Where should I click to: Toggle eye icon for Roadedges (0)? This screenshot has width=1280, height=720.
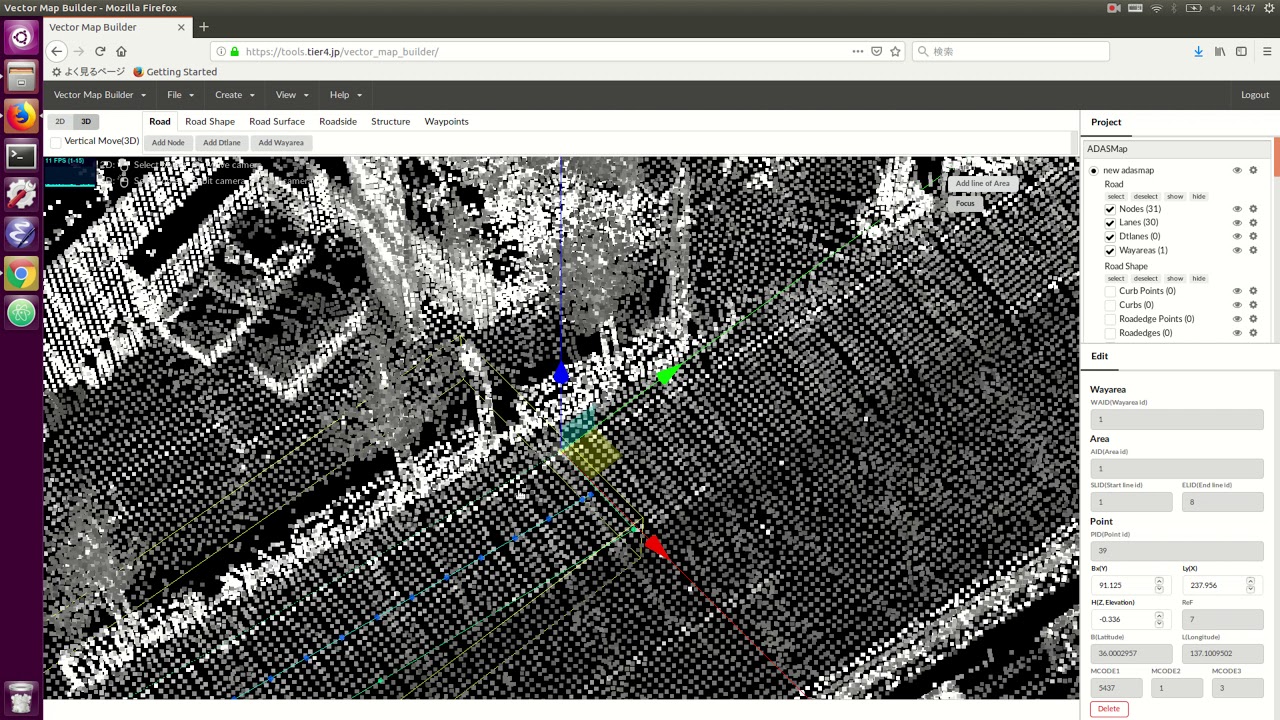[1237, 333]
